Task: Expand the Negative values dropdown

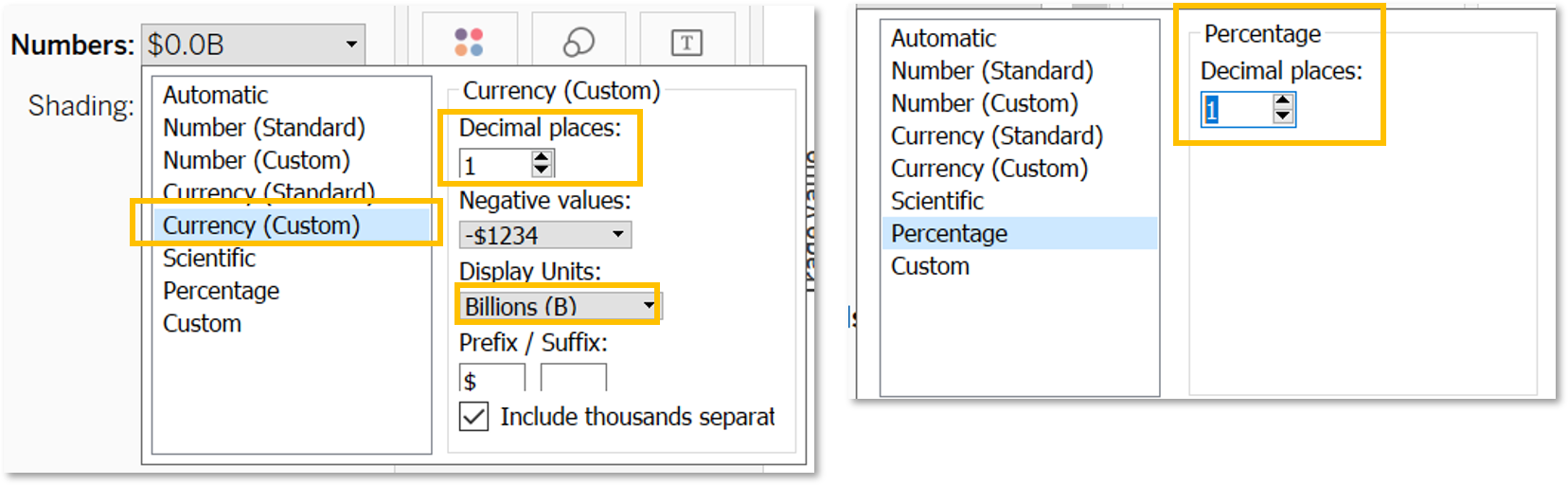Action: click(x=544, y=235)
